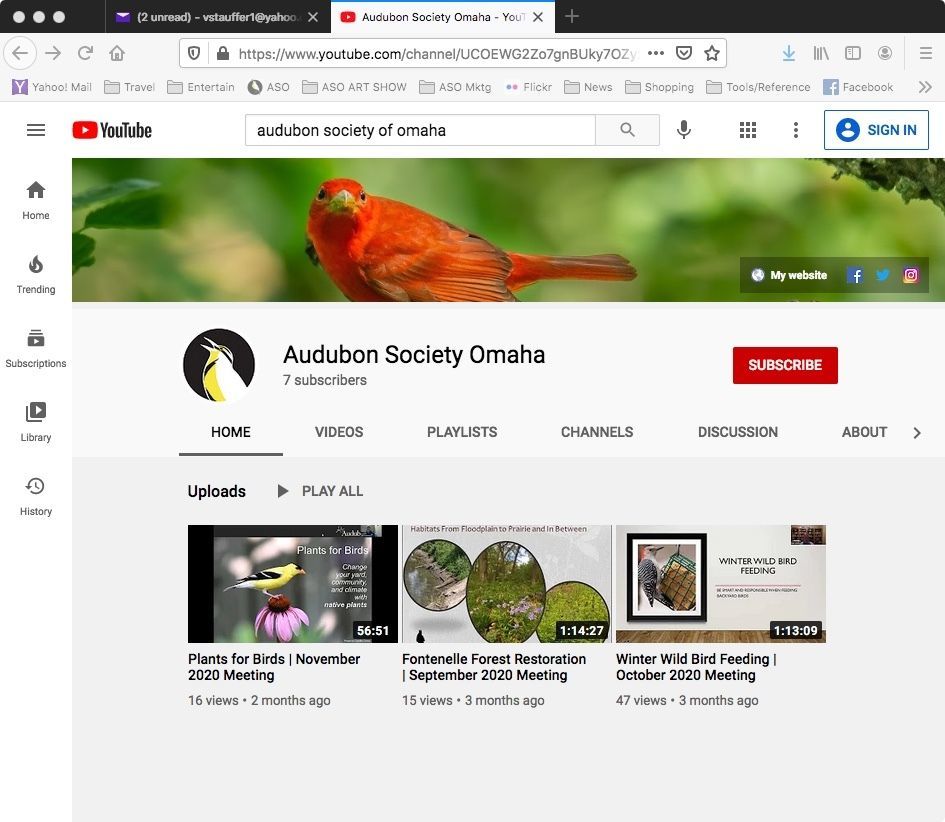This screenshot has width=945, height=822.
Task: Open the Shopping bookmarks folder
Action: 659,87
